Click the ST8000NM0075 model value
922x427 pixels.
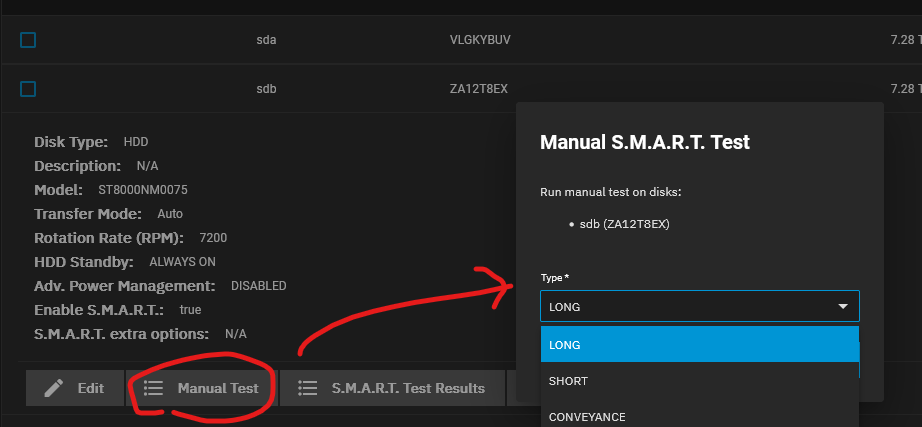click(x=143, y=190)
